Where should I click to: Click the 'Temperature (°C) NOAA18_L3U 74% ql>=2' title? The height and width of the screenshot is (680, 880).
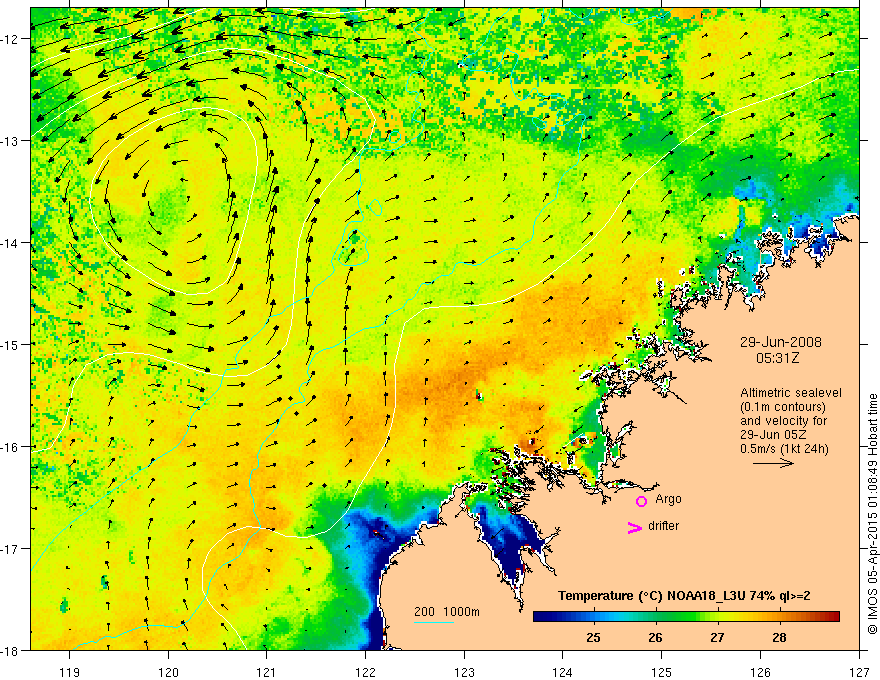[684, 596]
